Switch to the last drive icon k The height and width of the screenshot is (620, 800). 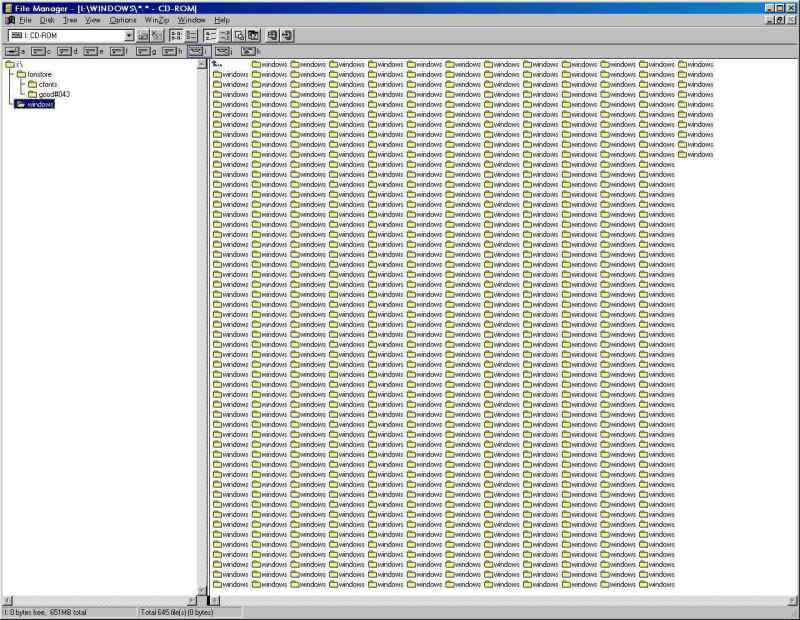point(250,52)
